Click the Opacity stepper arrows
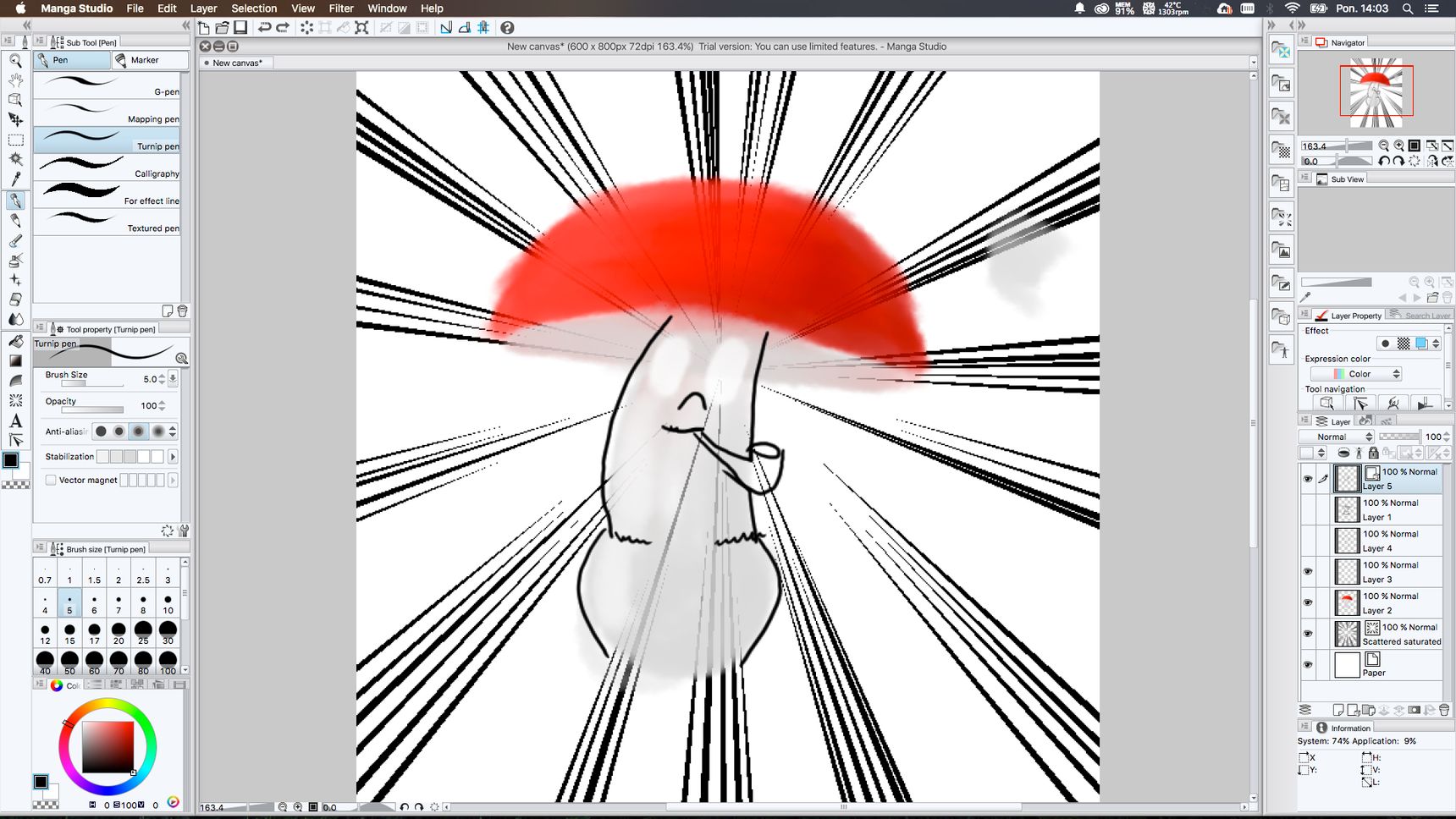1456x819 pixels. (x=162, y=406)
